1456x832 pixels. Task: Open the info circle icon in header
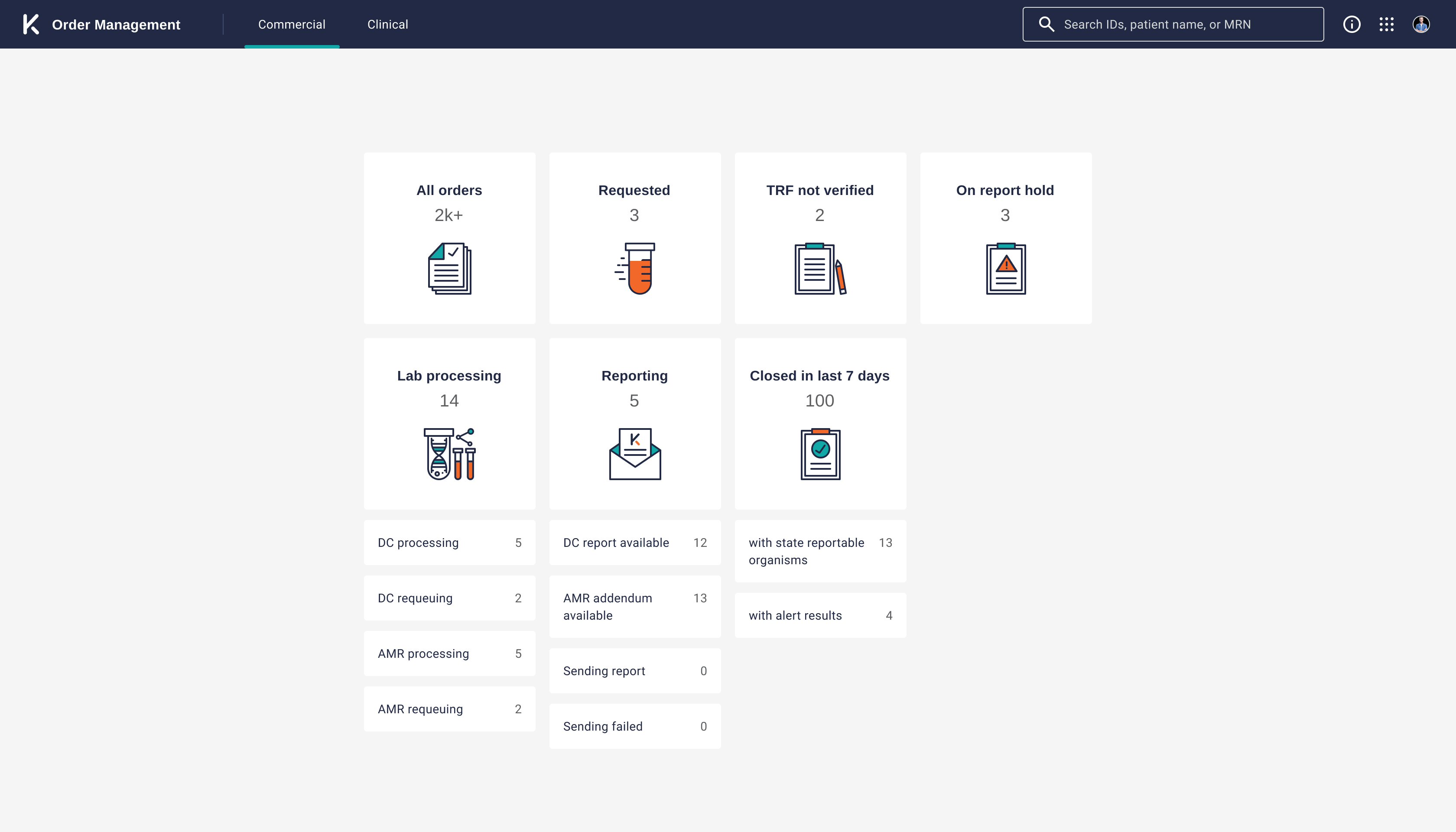[x=1352, y=24]
